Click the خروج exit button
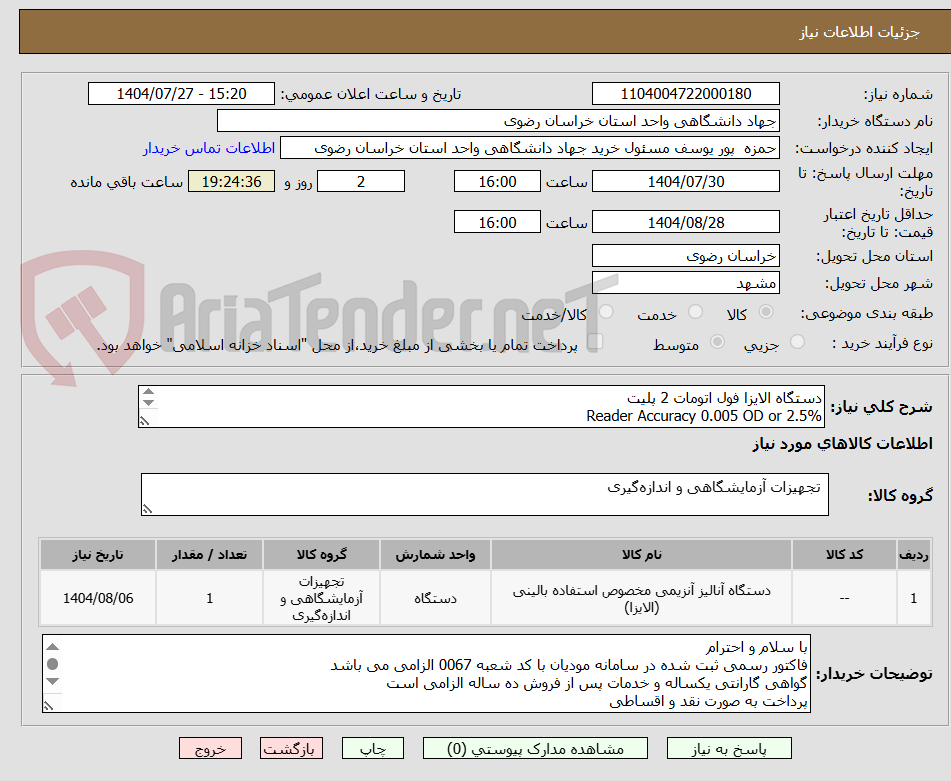The image size is (951, 781). (210, 748)
